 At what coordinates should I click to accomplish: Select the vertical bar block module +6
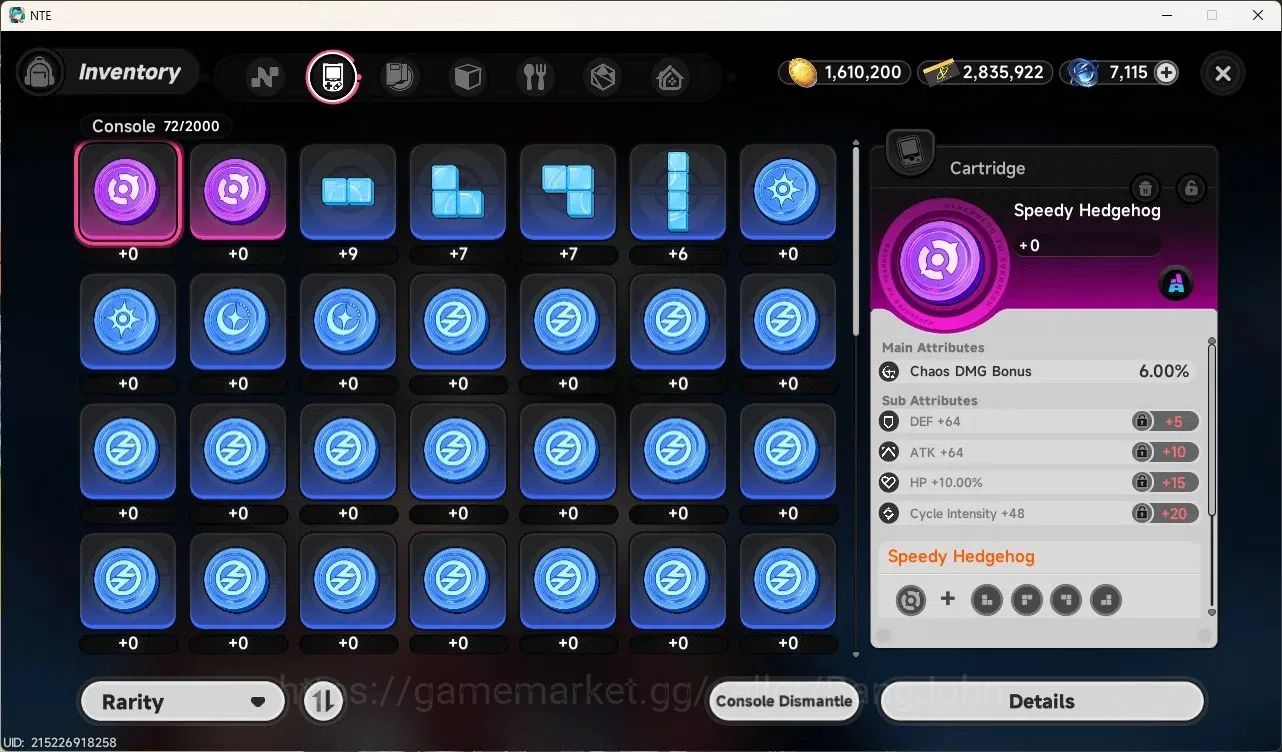coord(678,192)
